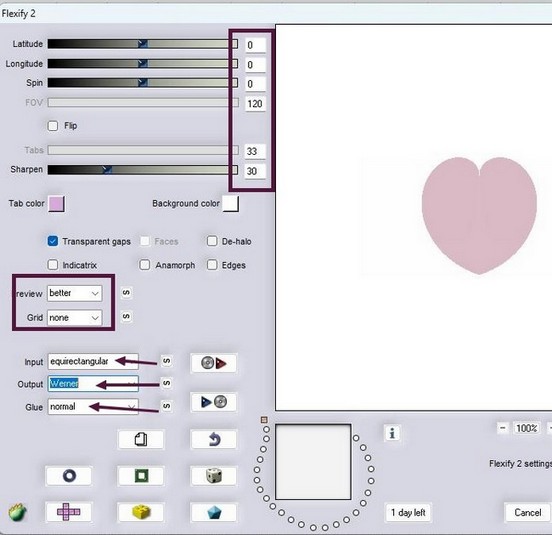The height and width of the screenshot is (535, 552).
Task: Toggle the Edges checkbox
Action: (x=212, y=265)
